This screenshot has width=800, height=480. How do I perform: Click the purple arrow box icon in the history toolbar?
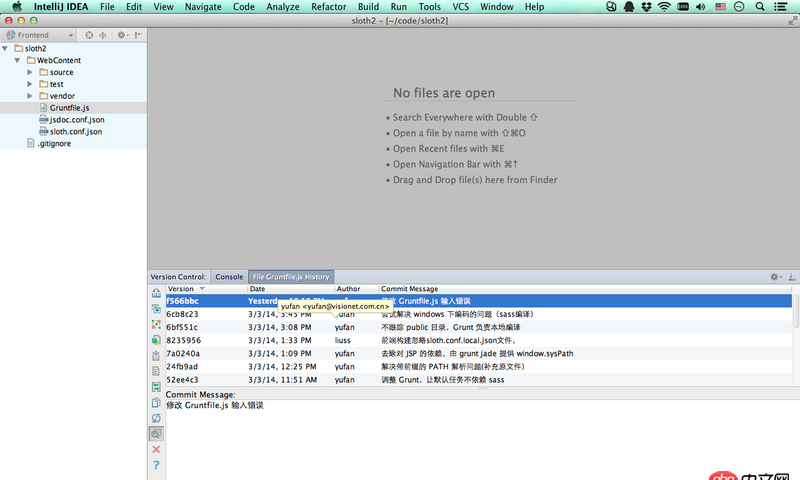[x=156, y=356]
